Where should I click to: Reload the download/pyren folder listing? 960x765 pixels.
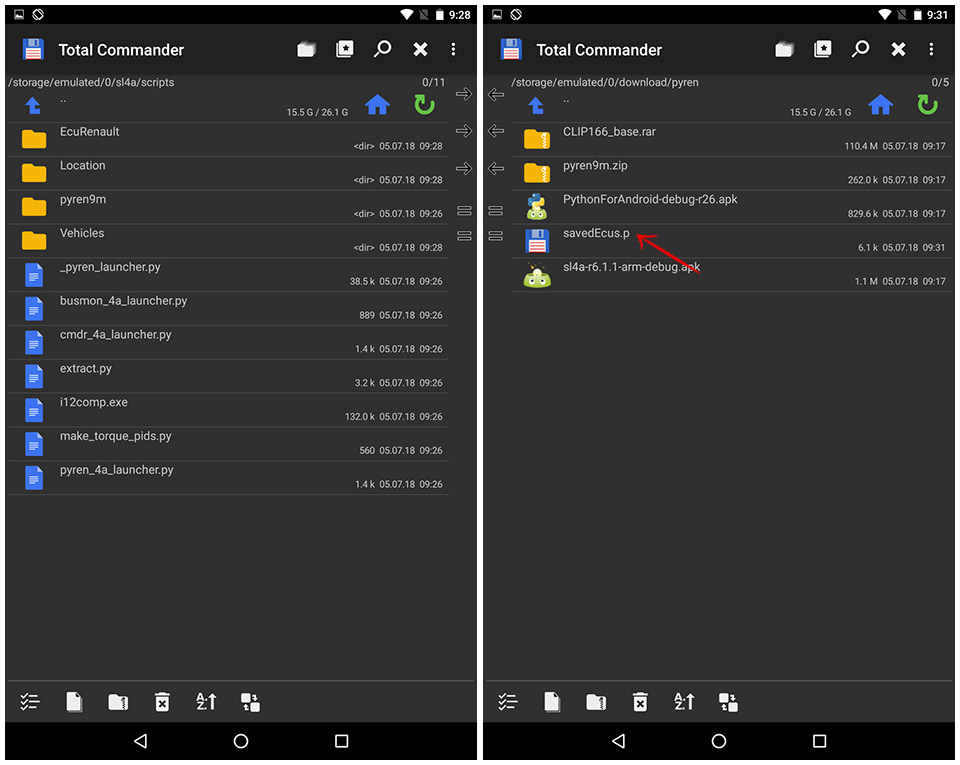pyautogui.click(x=928, y=105)
